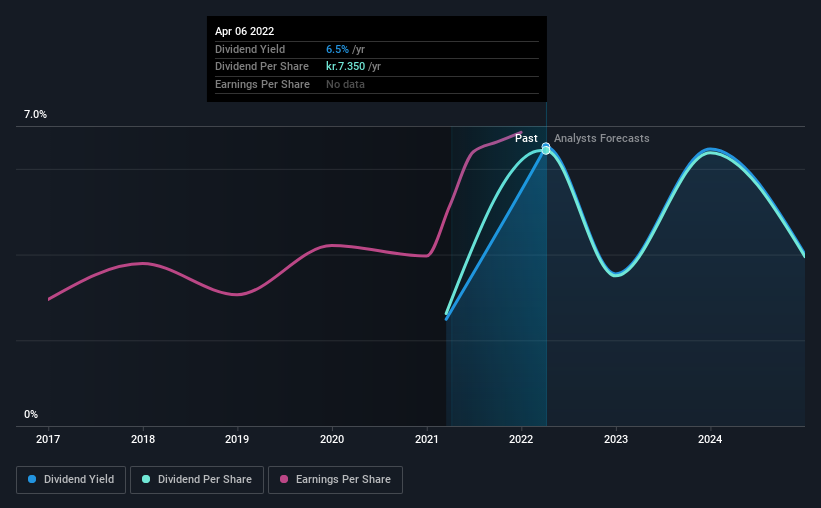Screen dimensions: 821x508
Task: Select the 2020 label on the x-axis
Action: (332, 439)
